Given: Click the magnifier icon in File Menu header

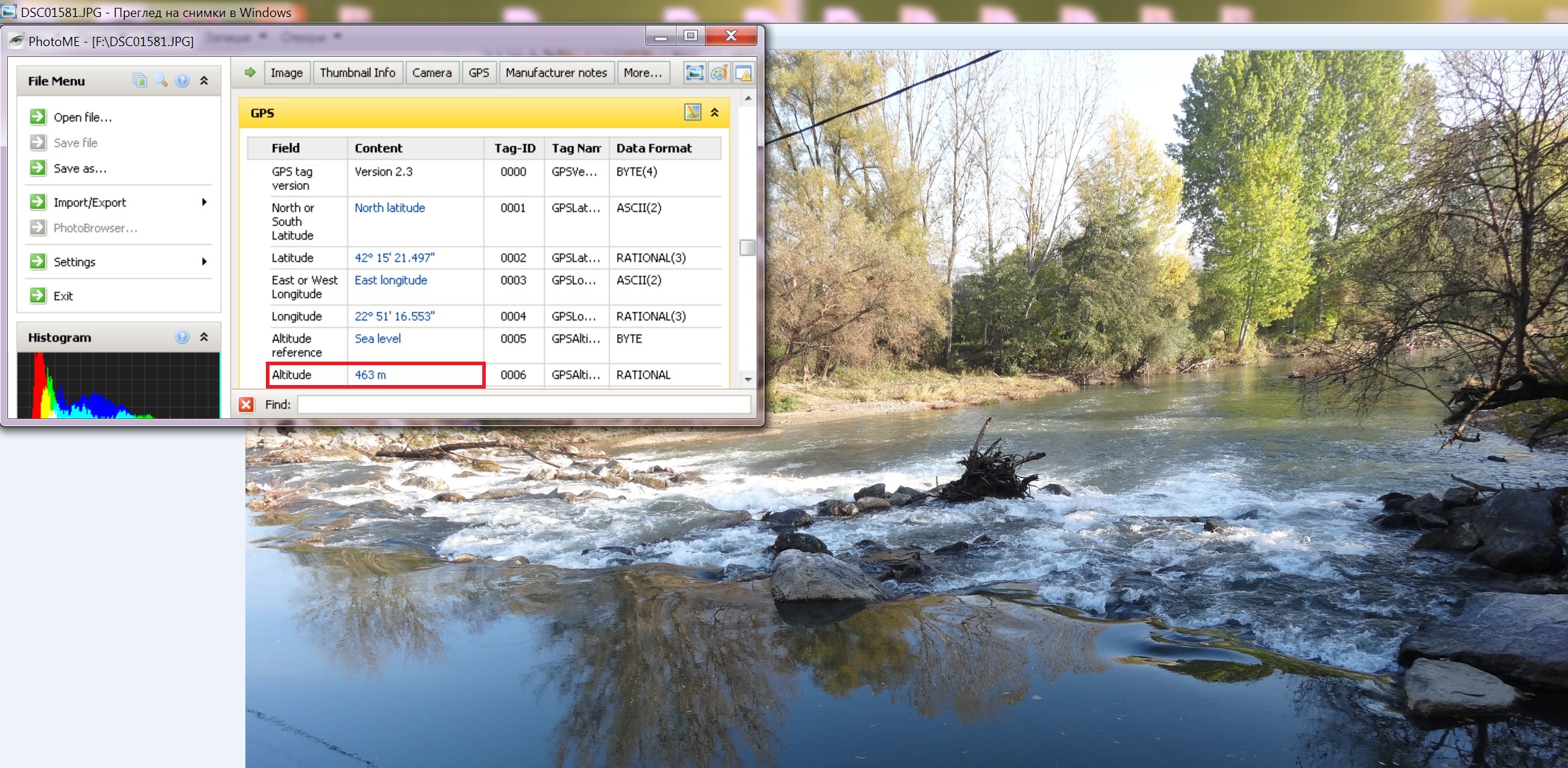Looking at the screenshot, I should [161, 80].
